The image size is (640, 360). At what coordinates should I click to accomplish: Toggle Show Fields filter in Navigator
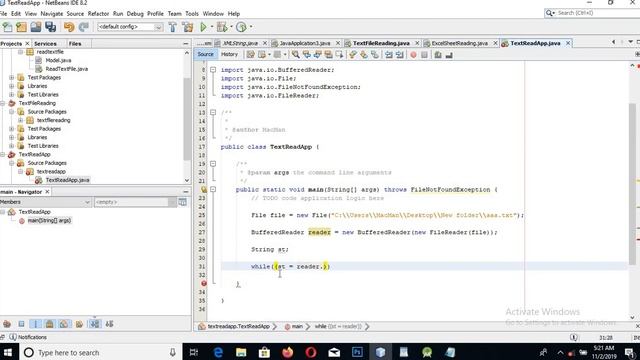tap(21, 324)
